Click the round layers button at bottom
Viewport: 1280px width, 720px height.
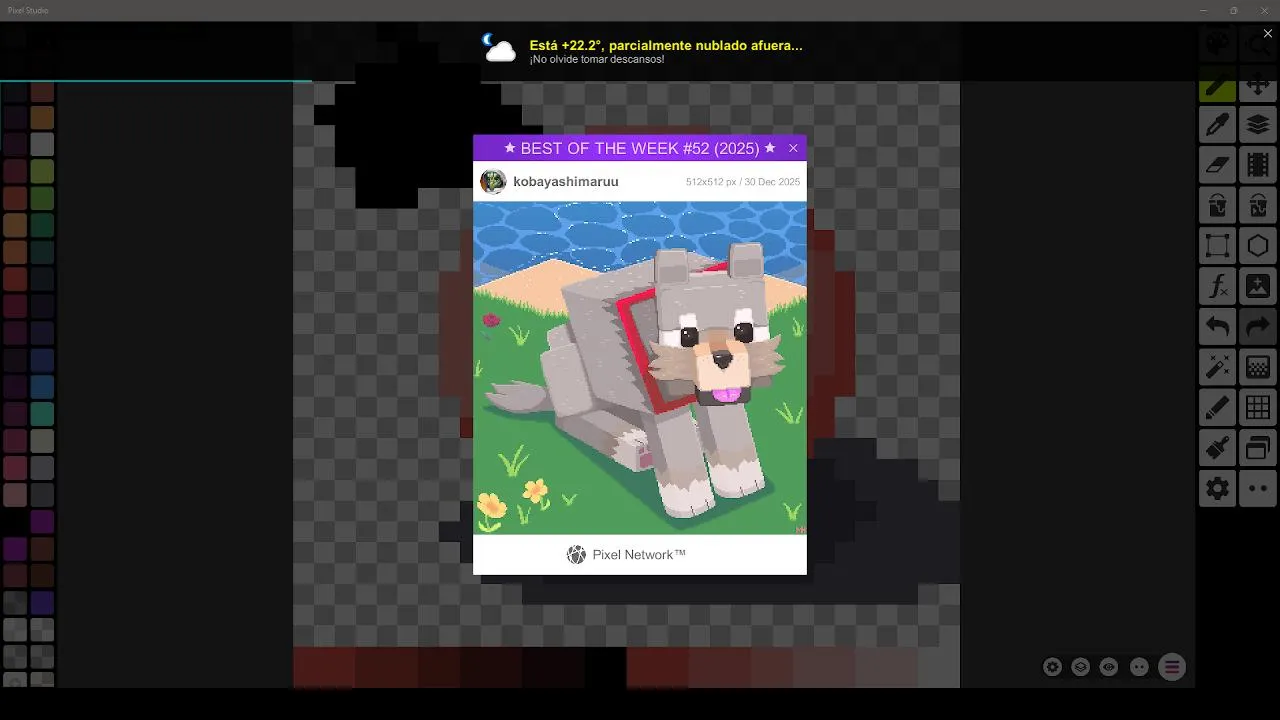pyautogui.click(x=1081, y=667)
